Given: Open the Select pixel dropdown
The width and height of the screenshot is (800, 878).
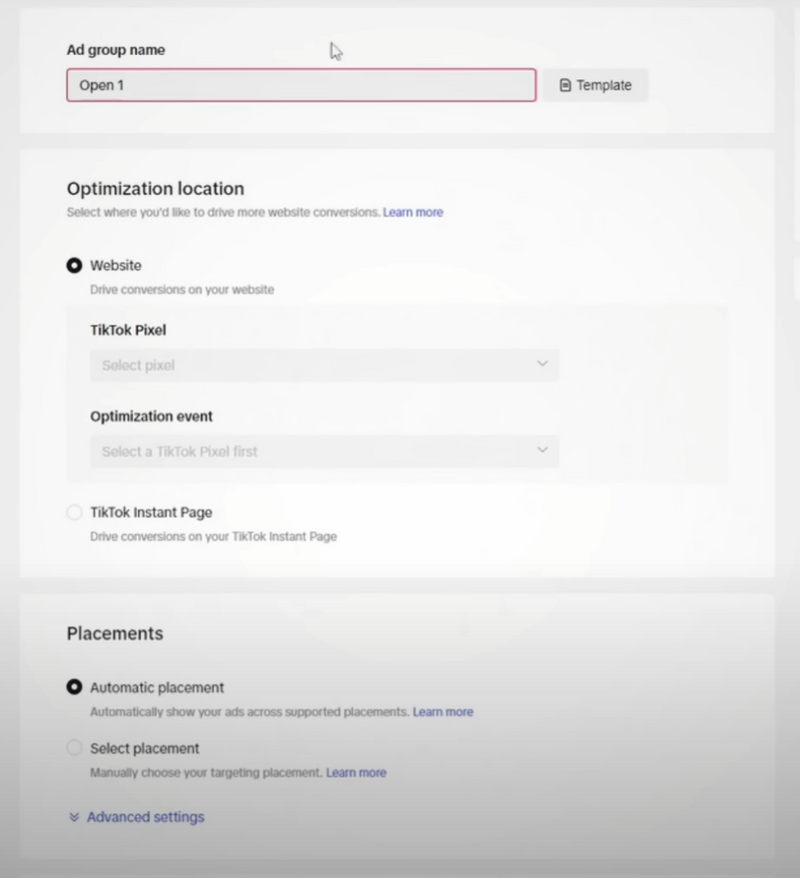Looking at the screenshot, I should point(324,365).
